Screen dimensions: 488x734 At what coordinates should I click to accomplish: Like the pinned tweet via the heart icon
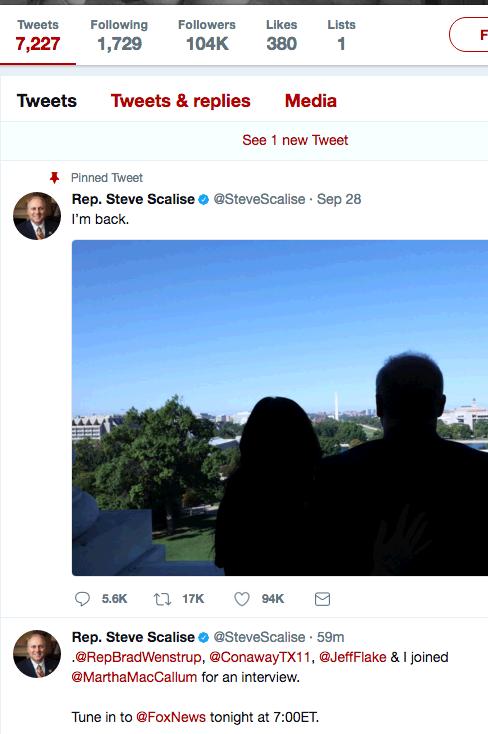tap(242, 599)
